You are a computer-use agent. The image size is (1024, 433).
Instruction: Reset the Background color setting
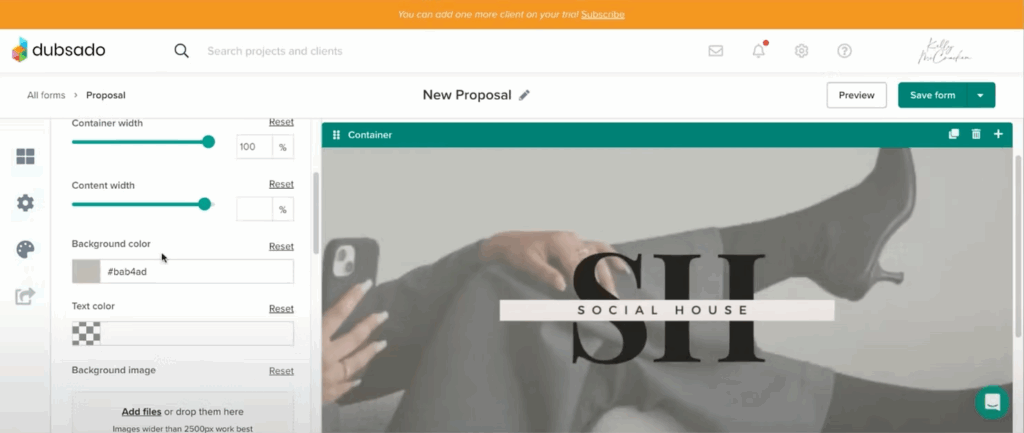281,246
